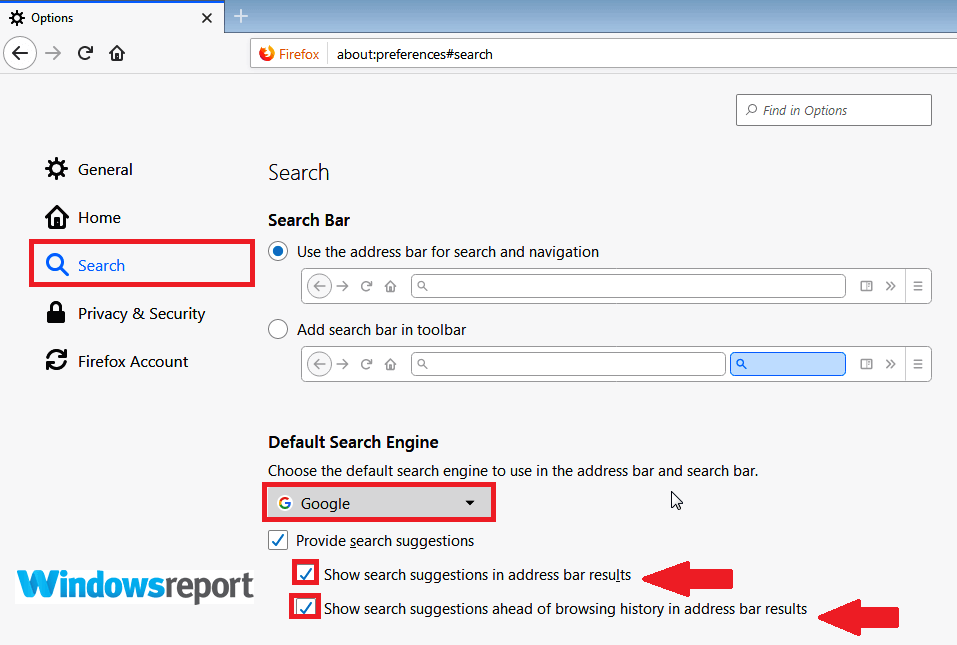Select the Search preferences category
The height and width of the screenshot is (645, 957).
coord(142,264)
